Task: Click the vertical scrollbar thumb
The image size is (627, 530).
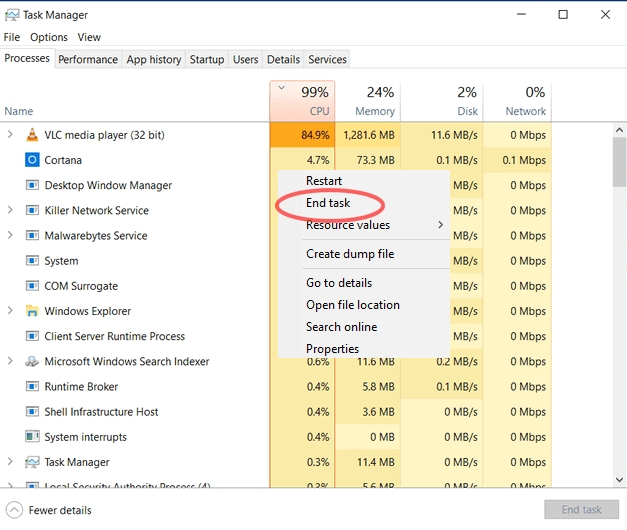Action: point(619,162)
